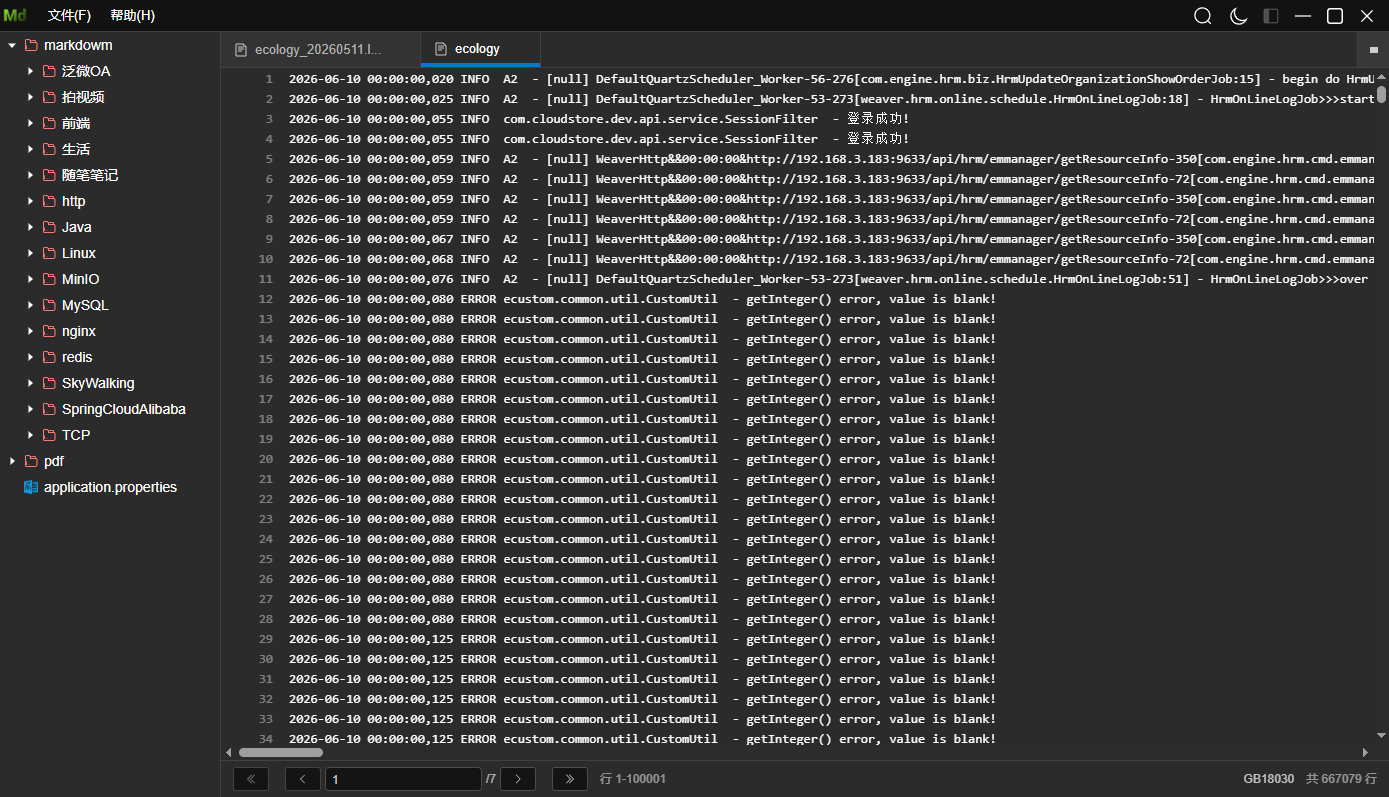The image size is (1389, 797).
Task: Expand the Java folder arrow
Action: pyautogui.click(x=30, y=227)
